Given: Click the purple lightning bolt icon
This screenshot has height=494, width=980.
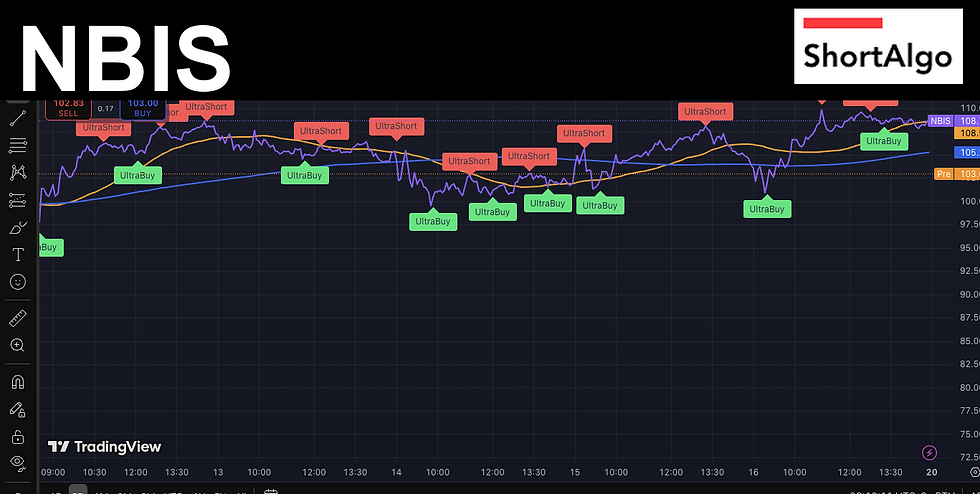Looking at the screenshot, I should tap(929, 452).
